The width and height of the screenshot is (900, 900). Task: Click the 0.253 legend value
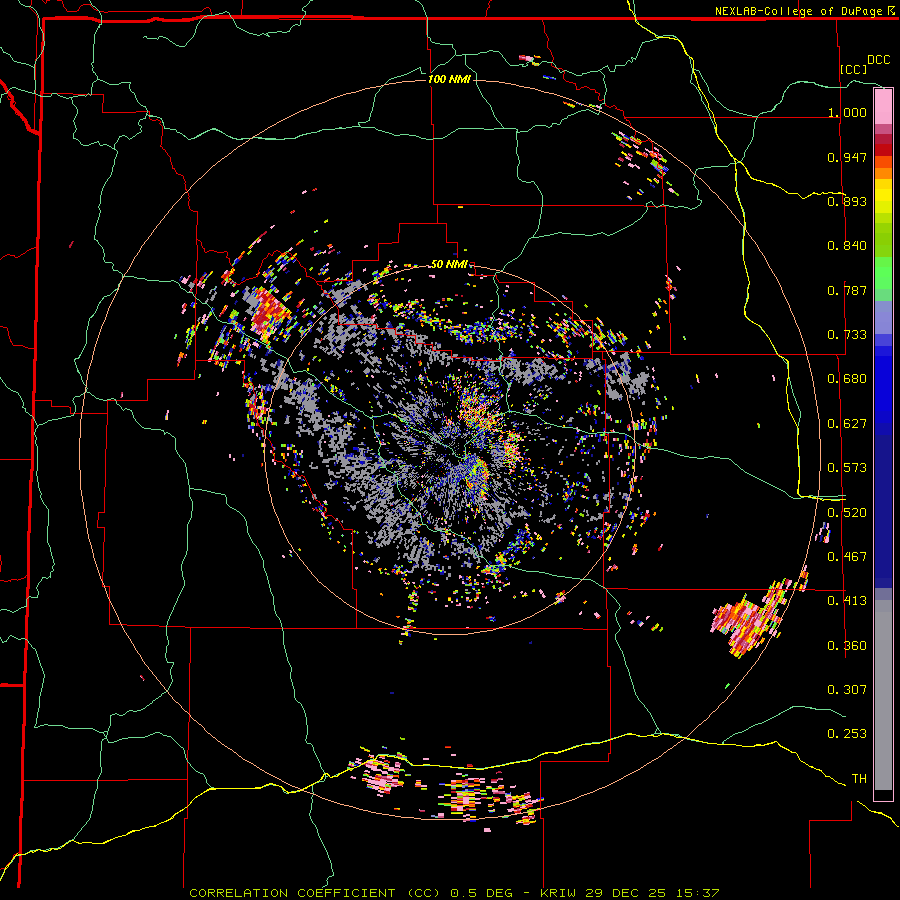[847, 734]
